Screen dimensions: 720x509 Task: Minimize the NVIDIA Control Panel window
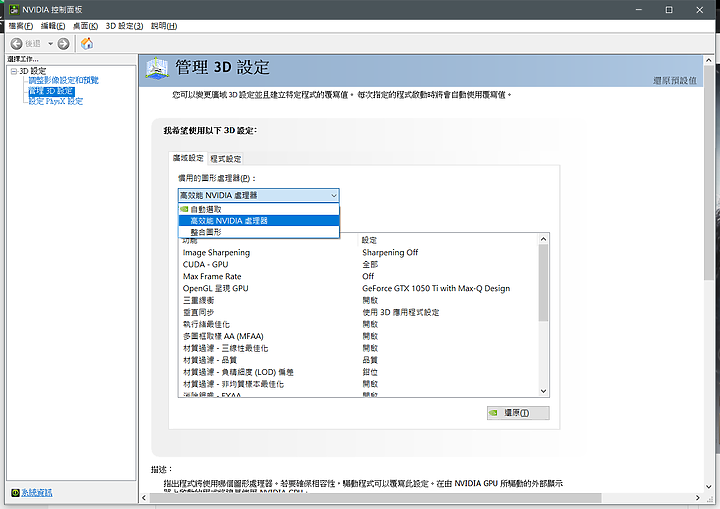(639, 10)
